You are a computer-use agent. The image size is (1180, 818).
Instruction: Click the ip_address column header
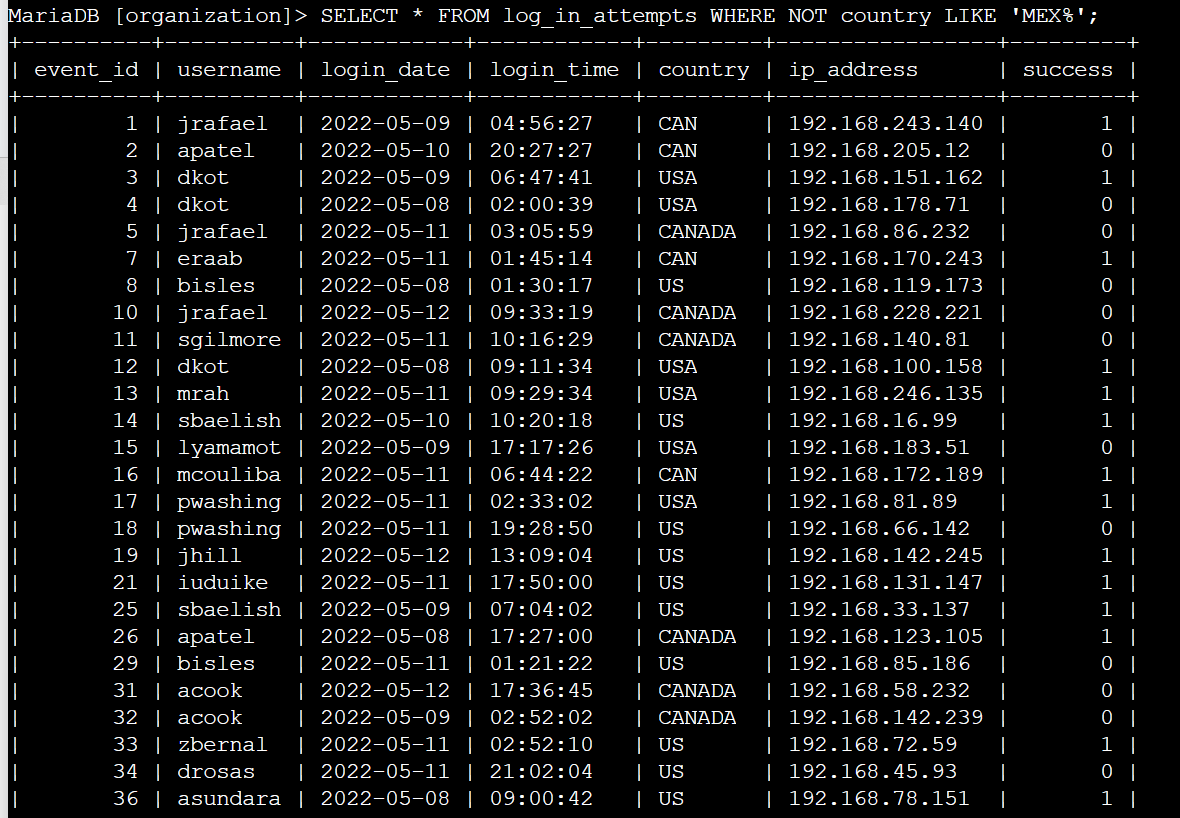pyautogui.click(x=853, y=70)
